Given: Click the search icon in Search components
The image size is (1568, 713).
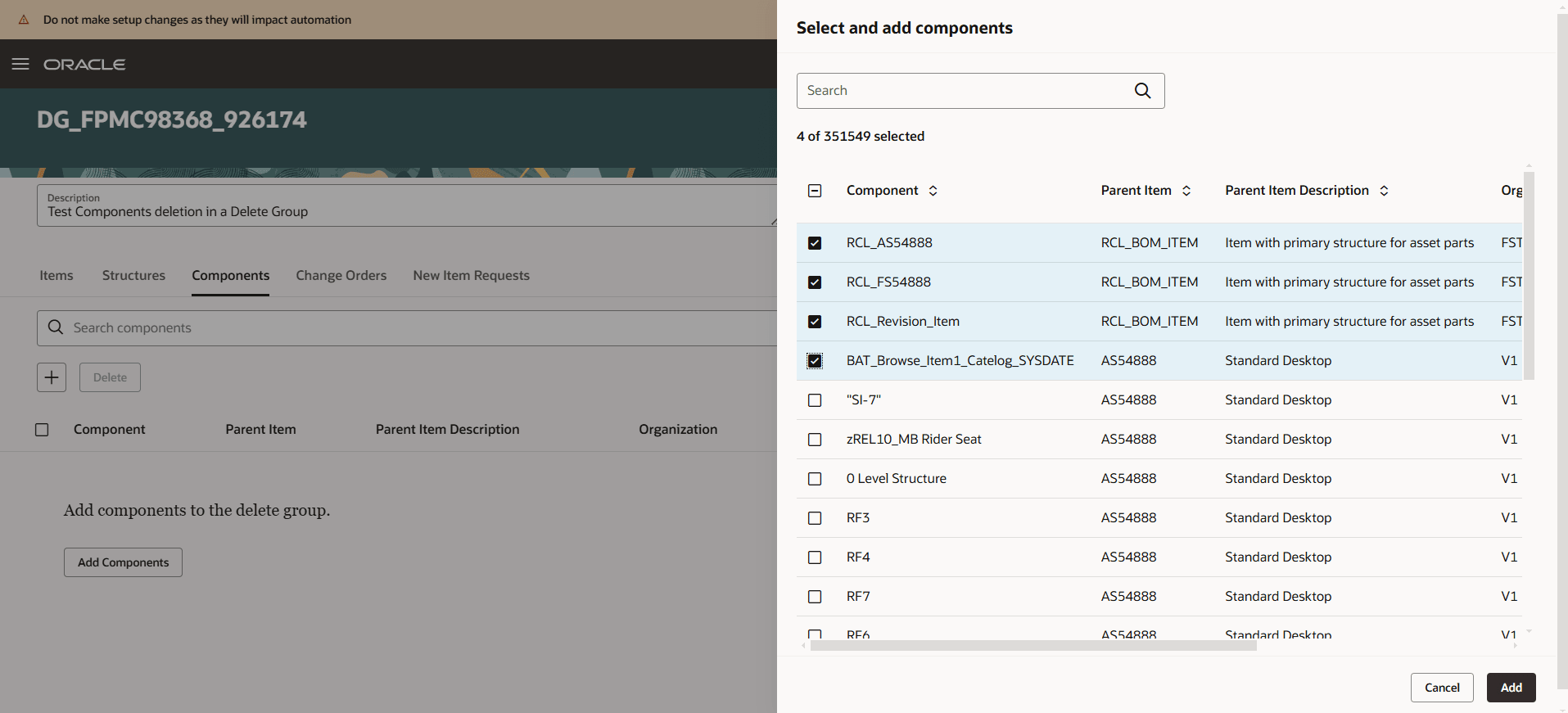Looking at the screenshot, I should tap(56, 327).
